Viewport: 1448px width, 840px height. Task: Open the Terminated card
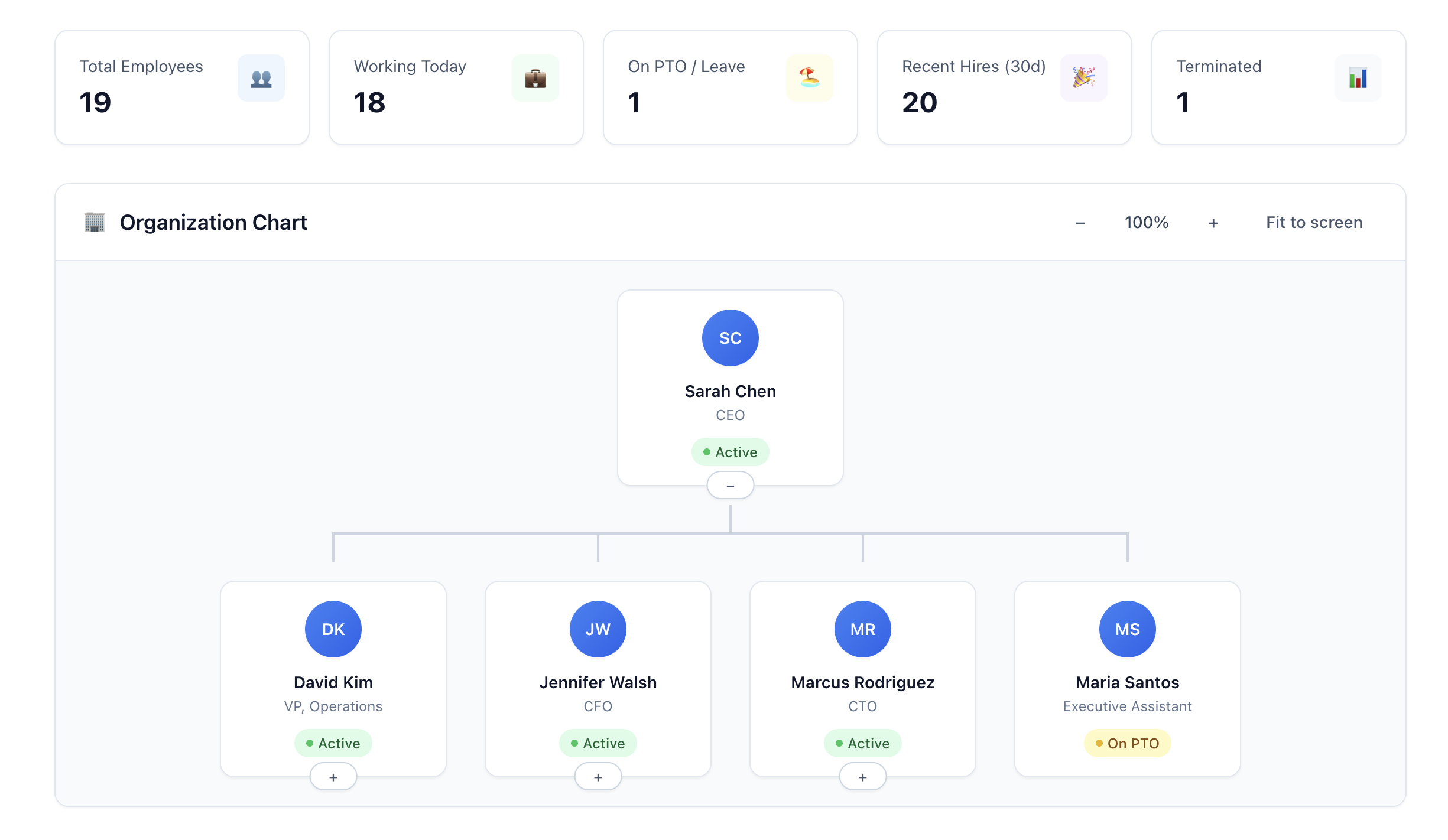(x=1279, y=87)
